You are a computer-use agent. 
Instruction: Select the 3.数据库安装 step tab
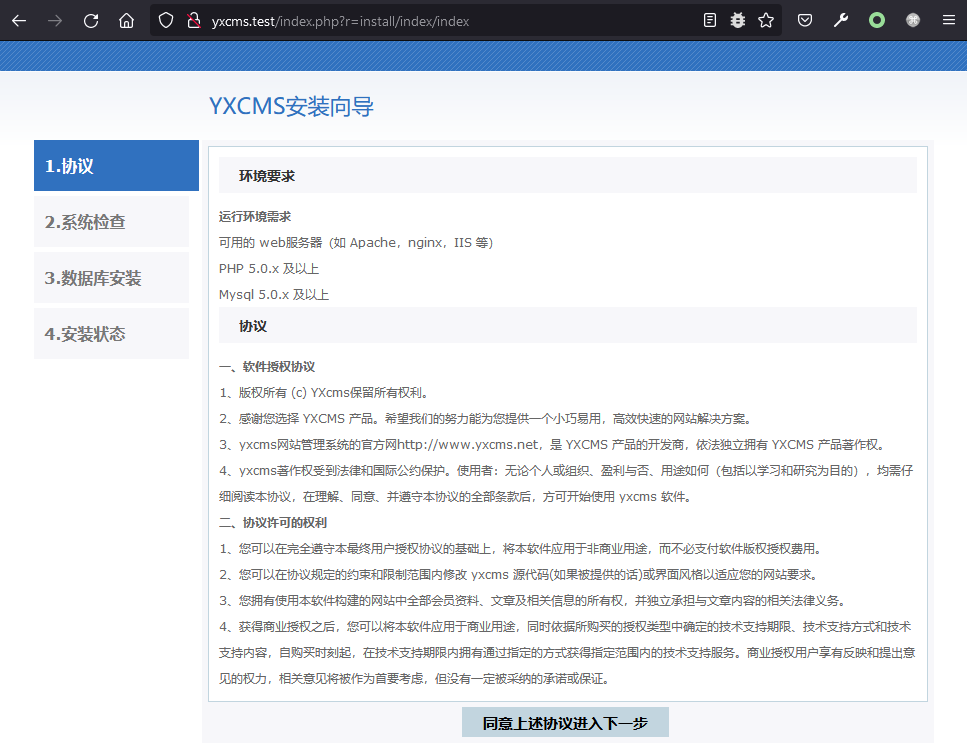pos(112,277)
